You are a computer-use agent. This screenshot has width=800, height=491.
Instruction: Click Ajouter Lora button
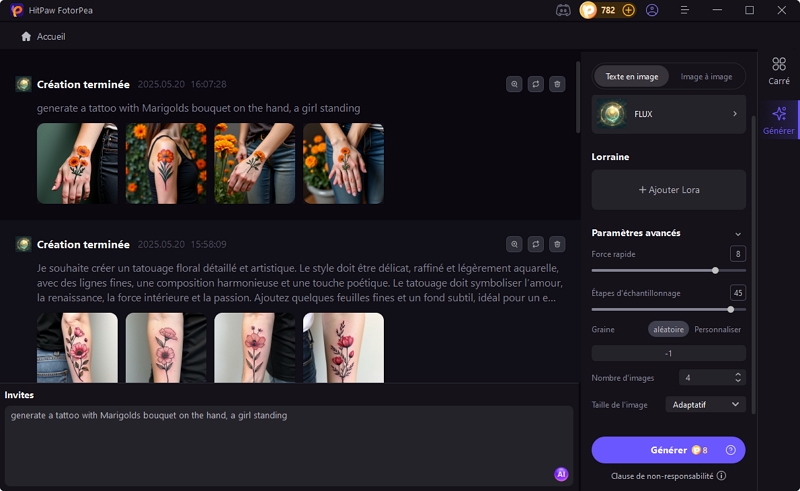tap(668, 190)
